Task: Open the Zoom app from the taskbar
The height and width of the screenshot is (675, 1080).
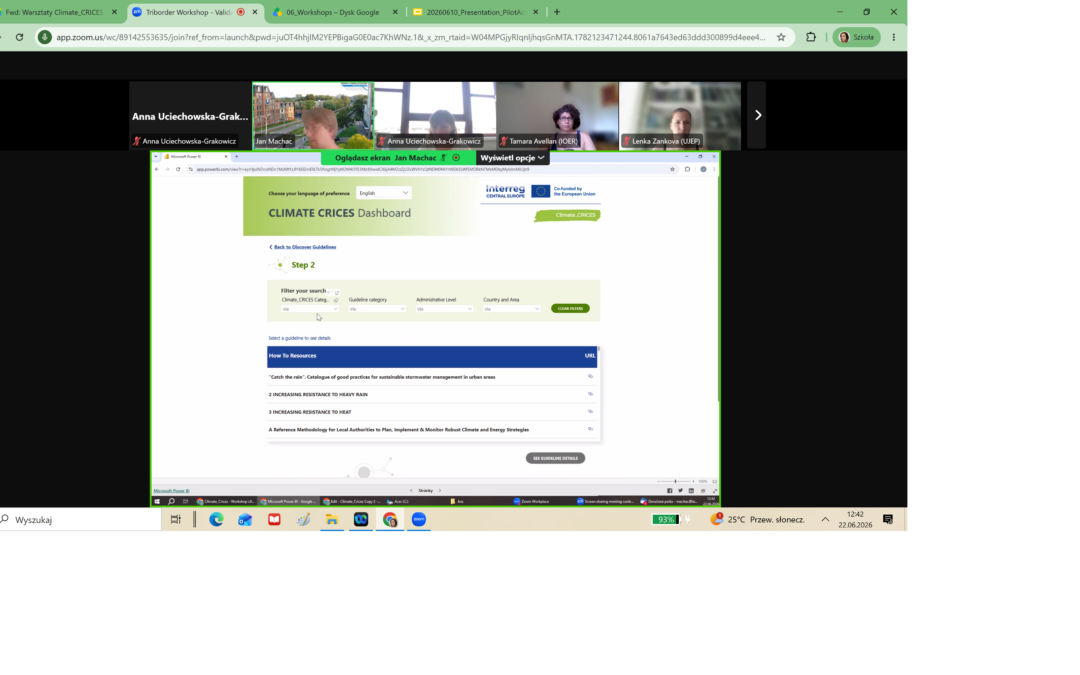Action: click(419, 520)
